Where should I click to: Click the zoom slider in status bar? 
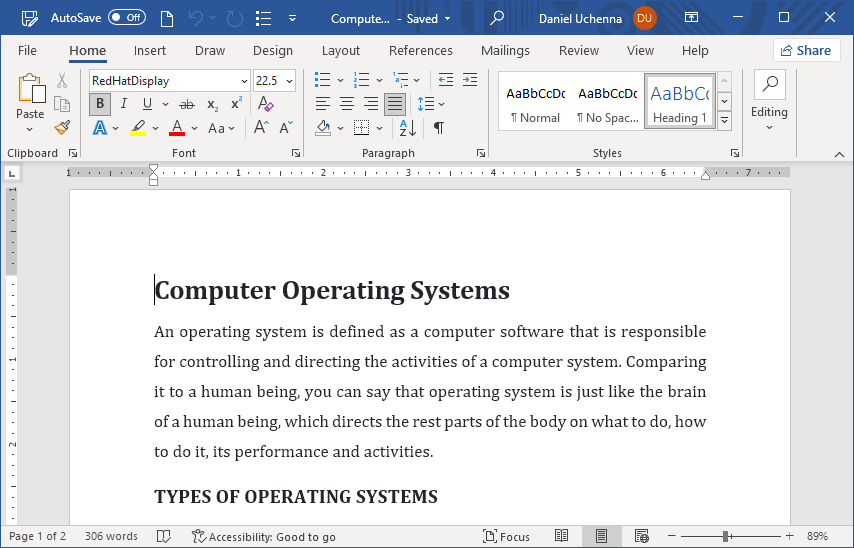coord(725,537)
